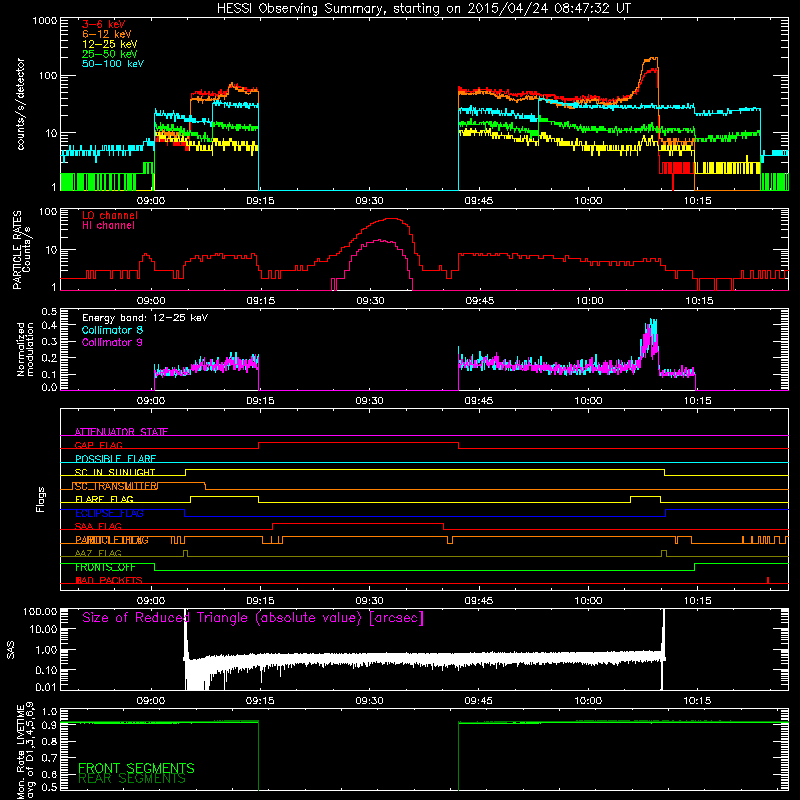Viewport: 800px width, 800px height.
Task: Click "10:15" tick label under the SAS panel
Action: [697, 701]
